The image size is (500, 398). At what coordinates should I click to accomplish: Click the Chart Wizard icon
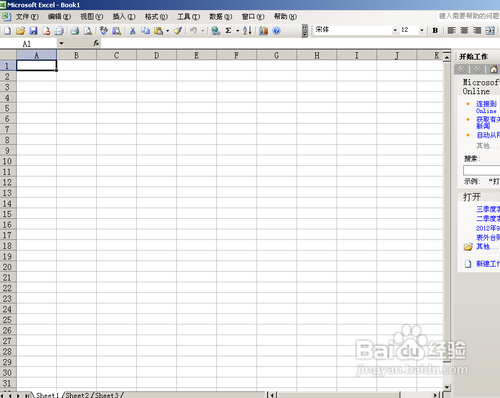[263, 31]
